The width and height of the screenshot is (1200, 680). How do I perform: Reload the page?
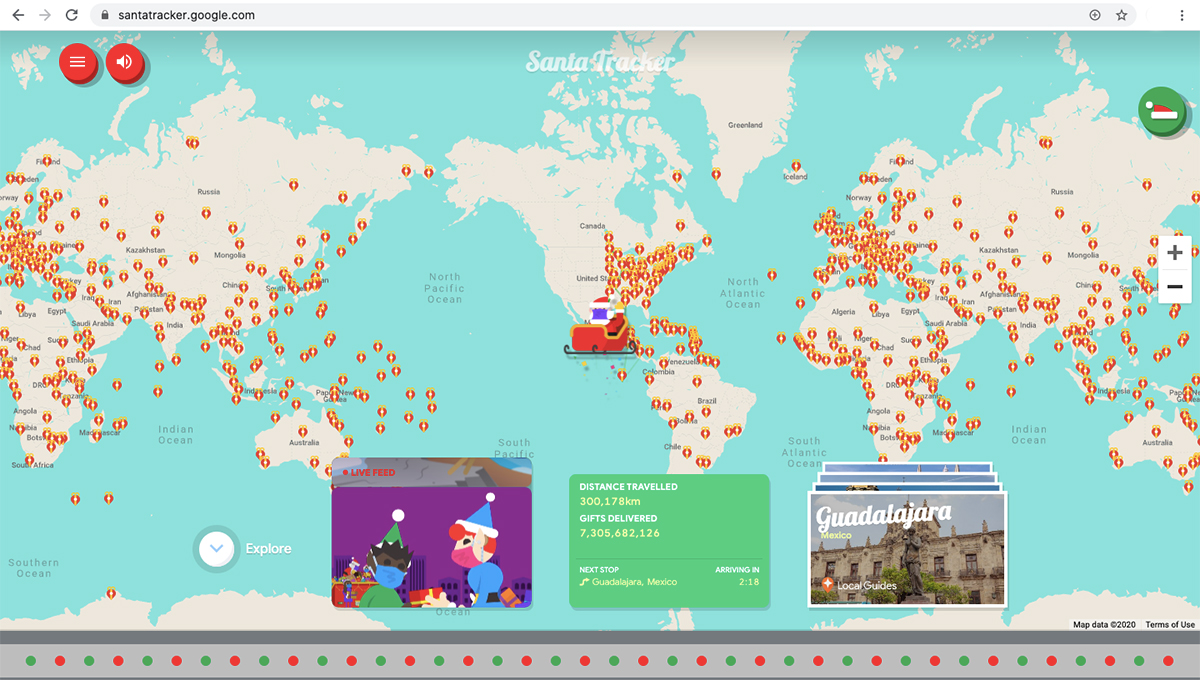pyautogui.click(x=71, y=15)
